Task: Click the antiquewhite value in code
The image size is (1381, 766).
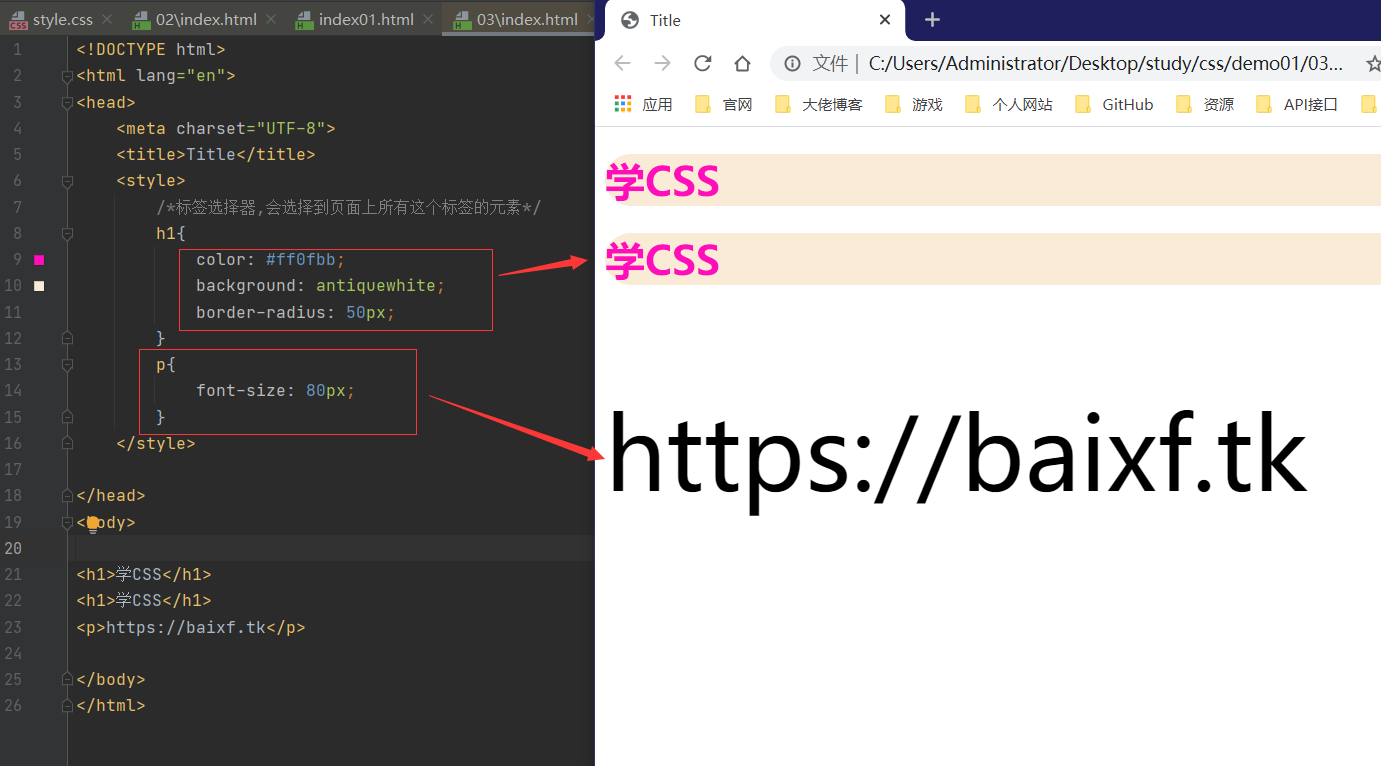Action: pyautogui.click(x=376, y=286)
